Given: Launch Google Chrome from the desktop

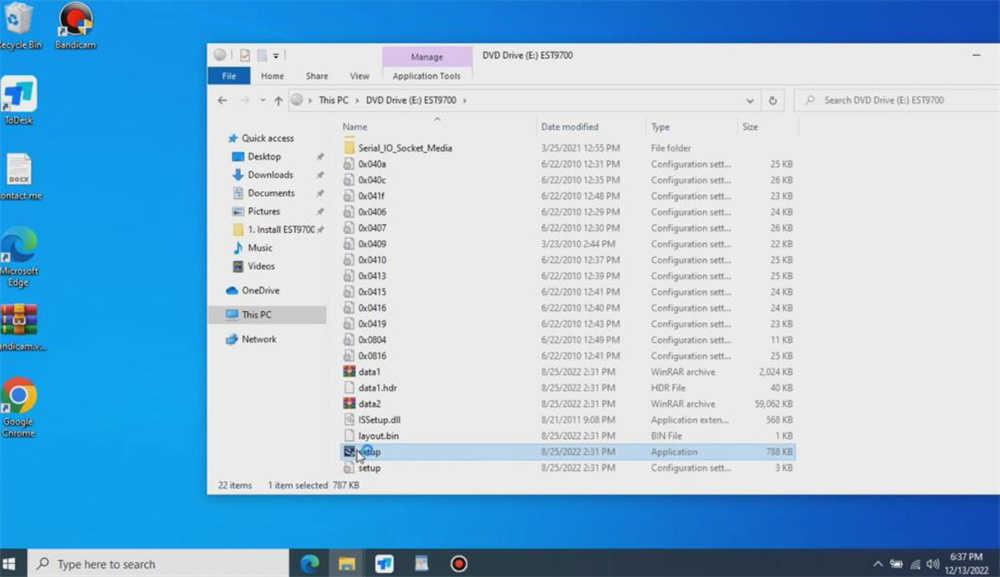Looking at the screenshot, I should [x=18, y=407].
